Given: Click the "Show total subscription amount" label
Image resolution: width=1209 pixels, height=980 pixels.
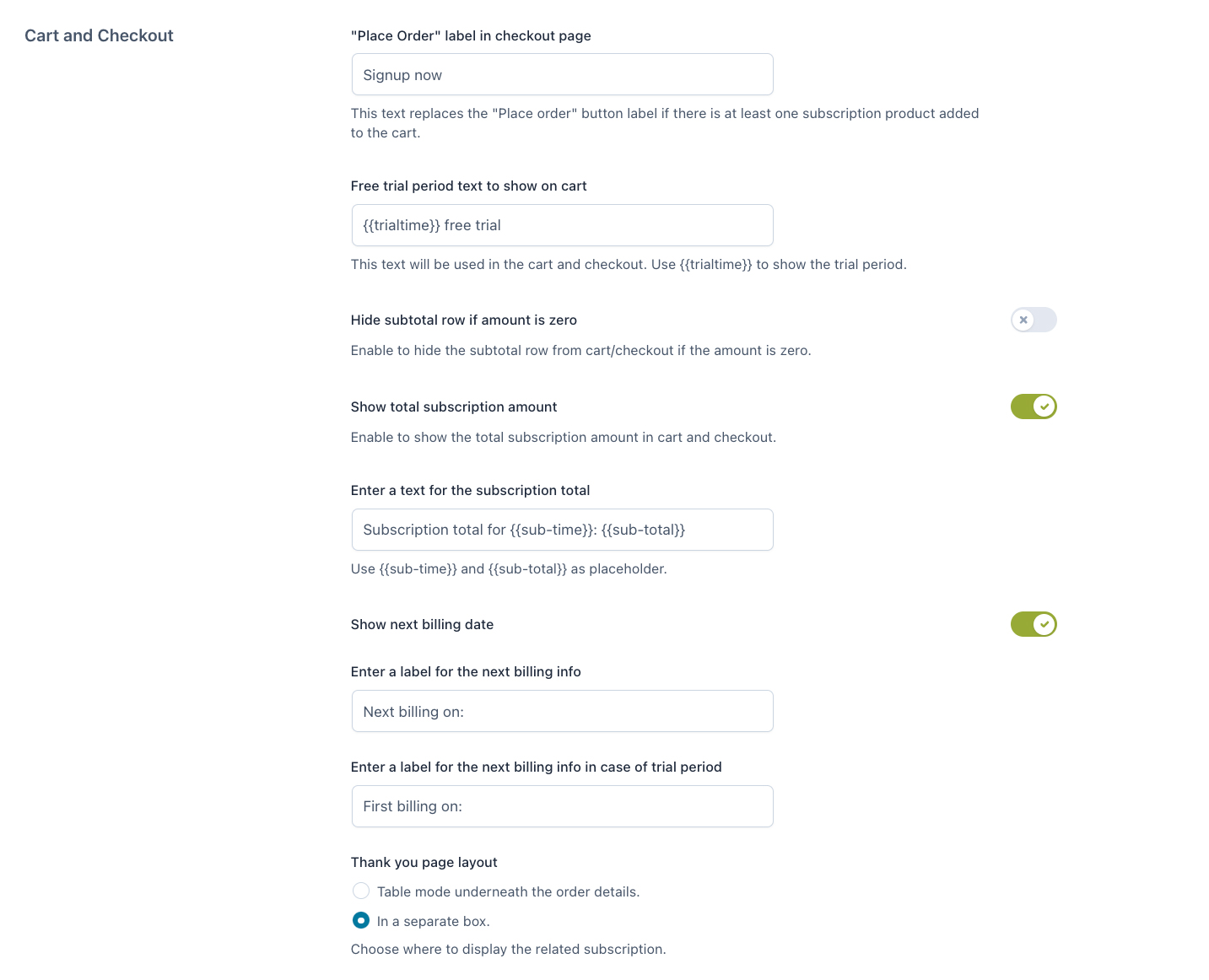Looking at the screenshot, I should click(454, 407).
